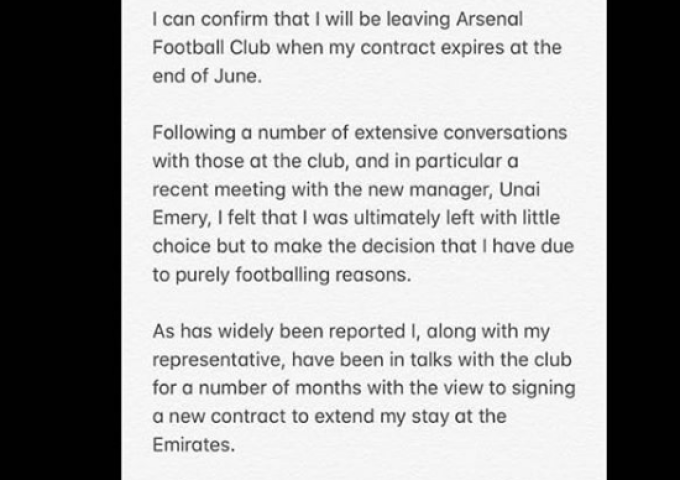Click the word "conversations"
Image resolution: width=680 pixels, height=480 pixels.
[505, 133]
